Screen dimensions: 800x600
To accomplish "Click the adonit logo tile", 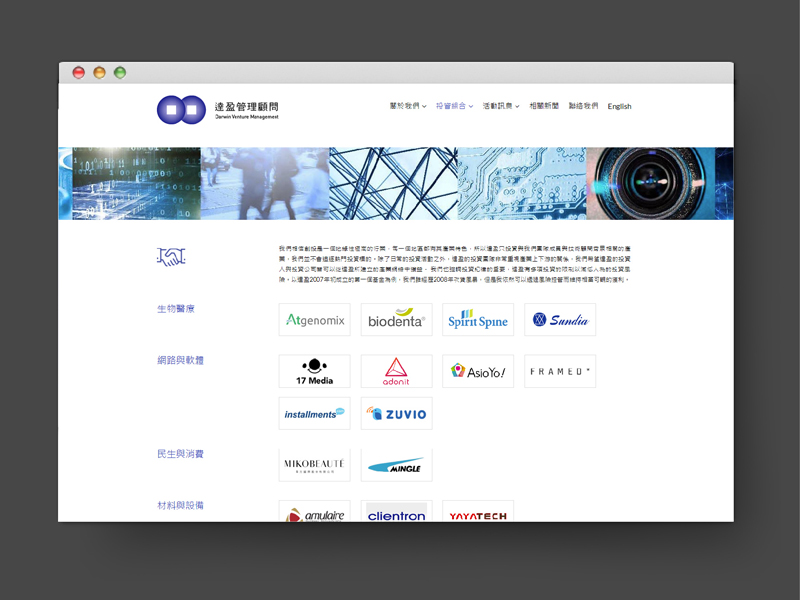I will pos(396,371).
